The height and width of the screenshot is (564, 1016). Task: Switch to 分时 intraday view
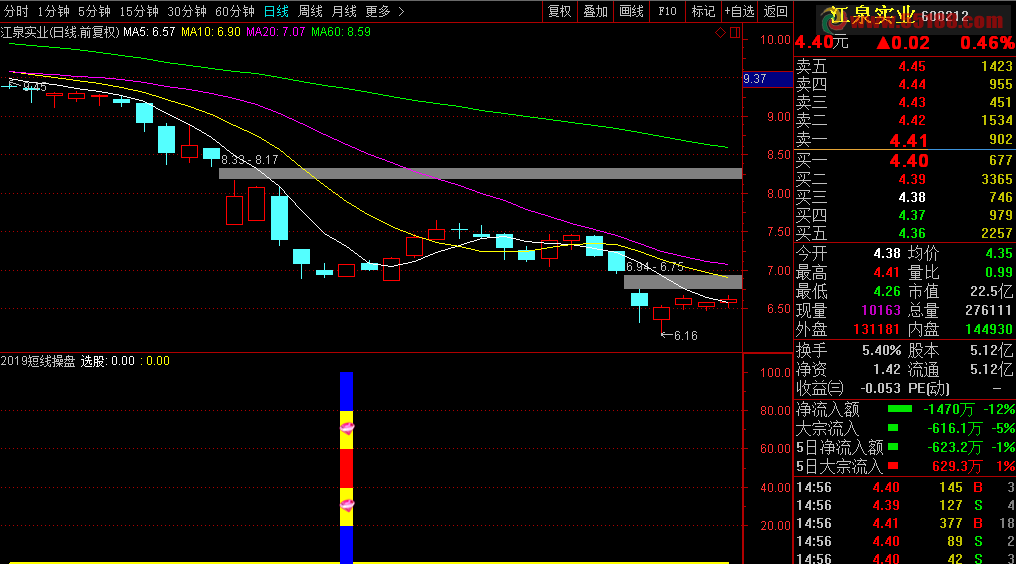click(16, 11)
